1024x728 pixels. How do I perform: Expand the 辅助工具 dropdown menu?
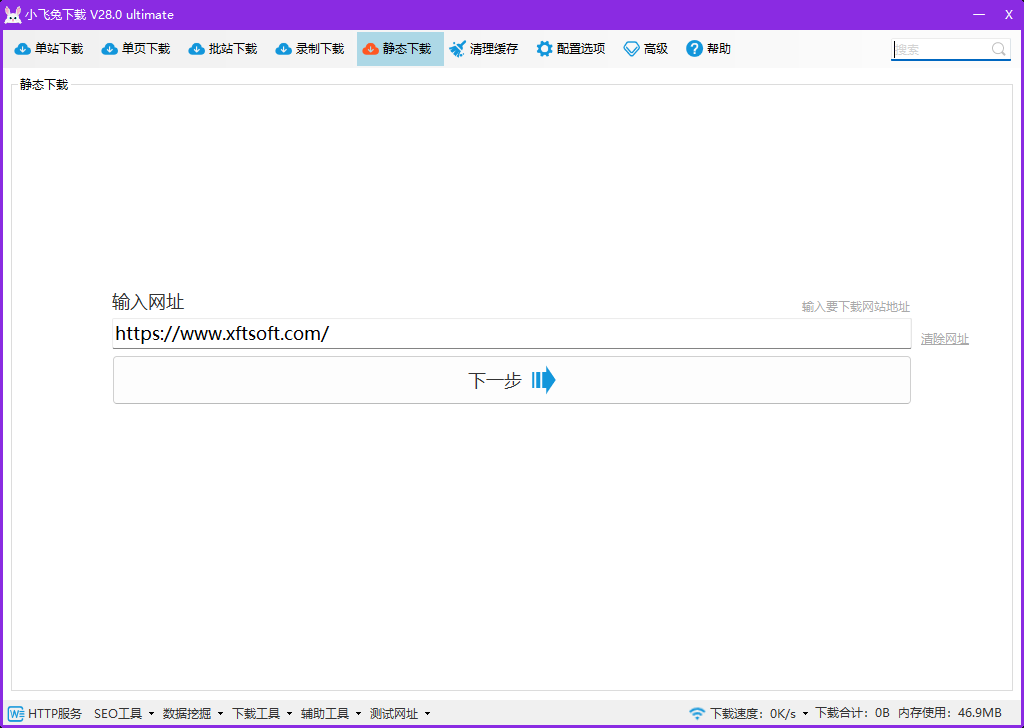tap(331, 713)
